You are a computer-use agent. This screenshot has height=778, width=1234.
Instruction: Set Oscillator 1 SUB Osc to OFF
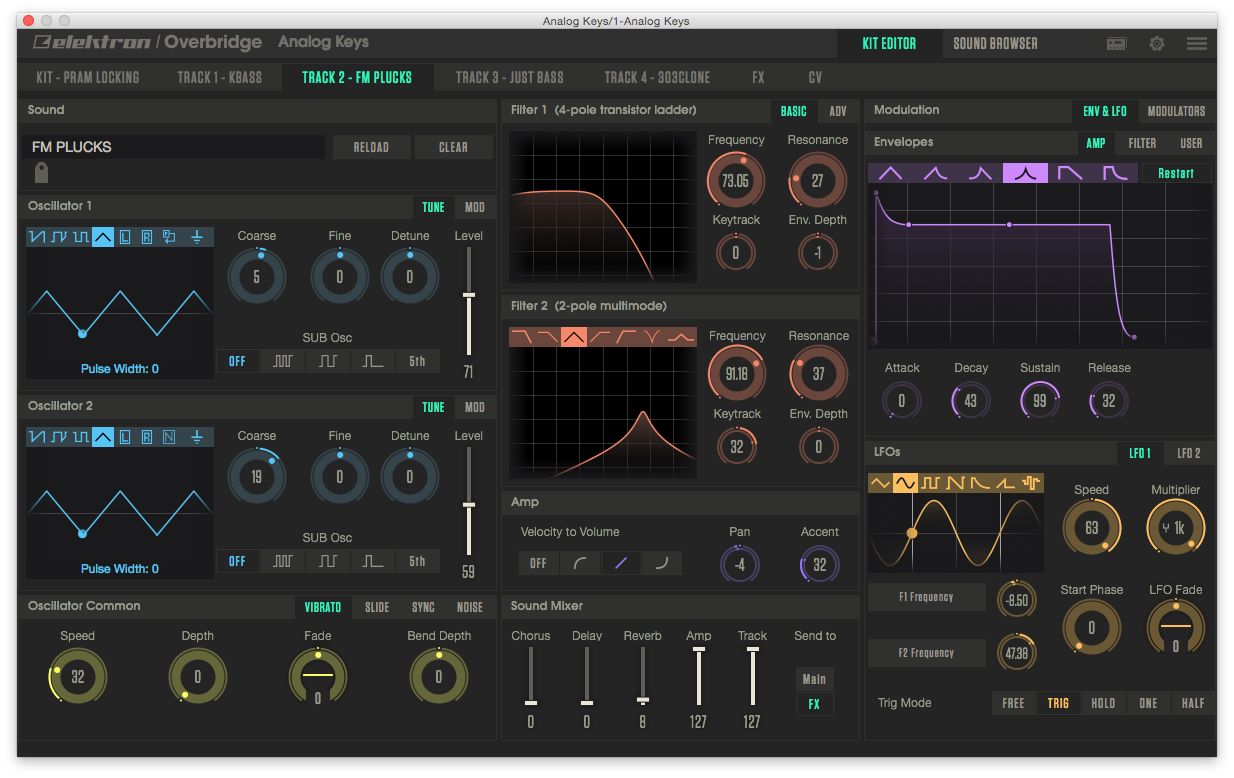[x=237, y=361]
